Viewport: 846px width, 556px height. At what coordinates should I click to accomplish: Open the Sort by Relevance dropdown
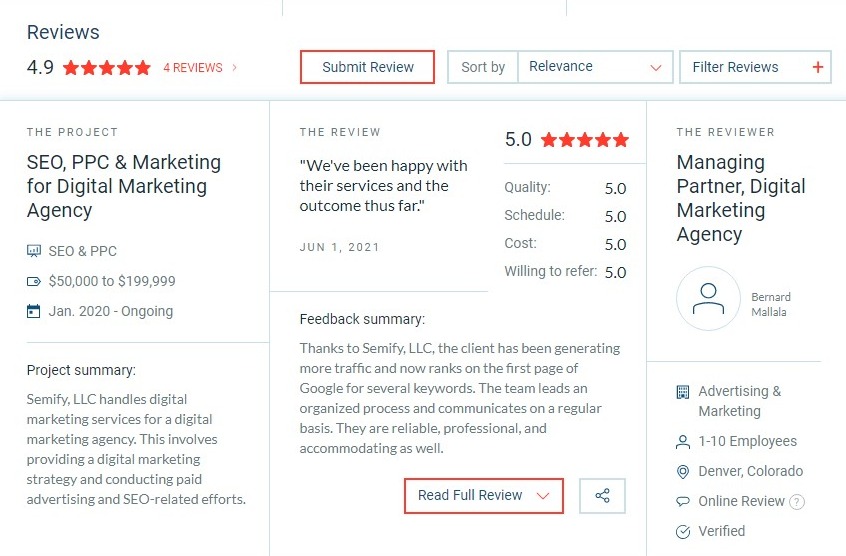(x=595, y=67)
